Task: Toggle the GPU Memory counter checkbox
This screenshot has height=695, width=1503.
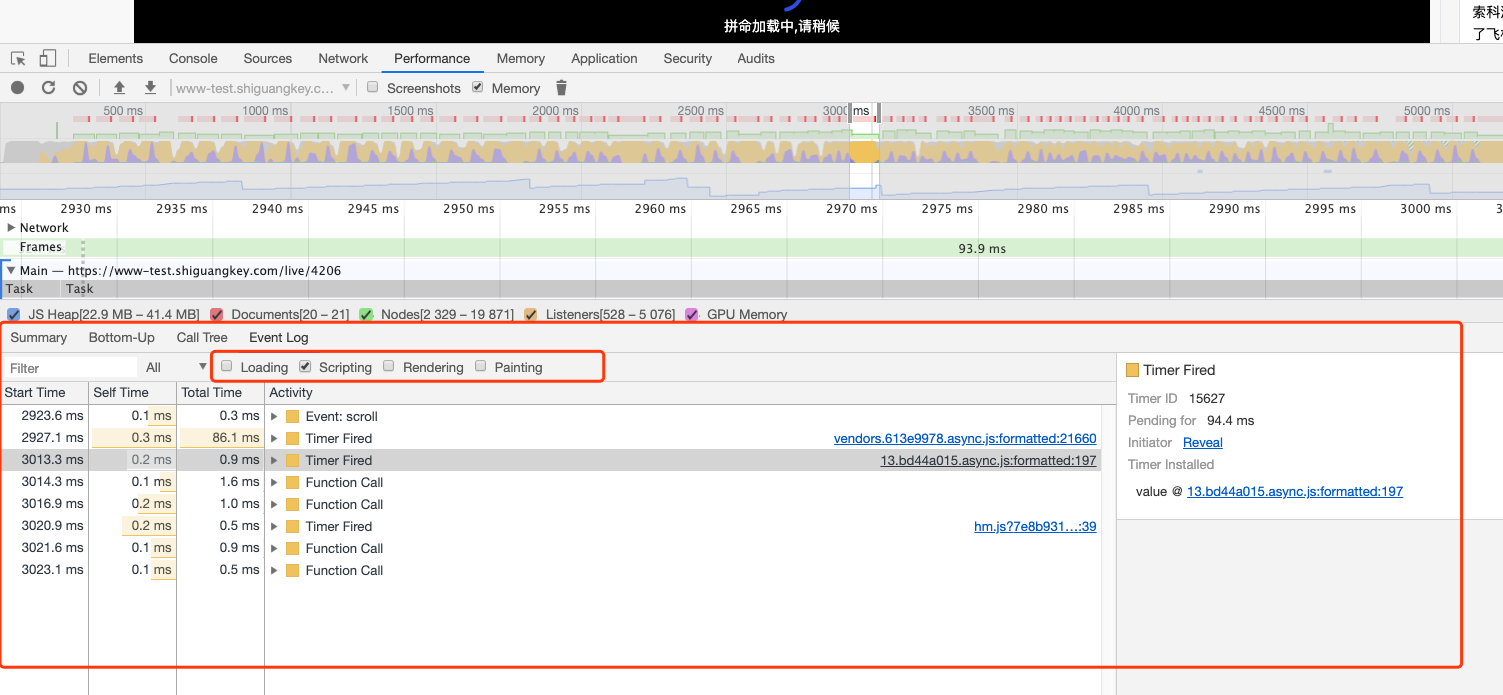Action: click(692, 314)
